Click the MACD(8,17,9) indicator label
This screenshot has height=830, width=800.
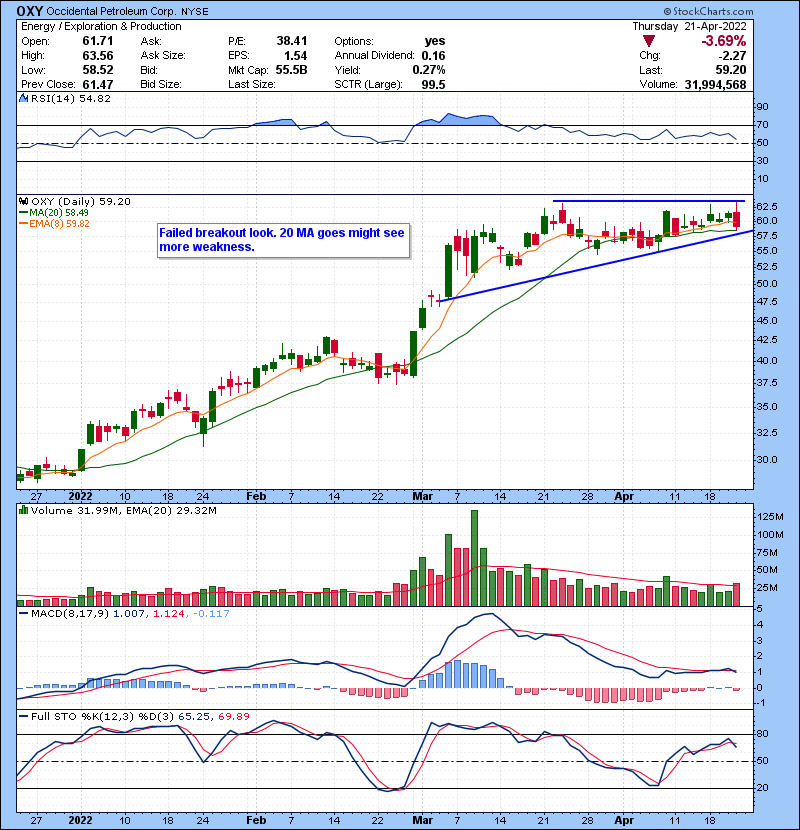click(x=70, y=614)
